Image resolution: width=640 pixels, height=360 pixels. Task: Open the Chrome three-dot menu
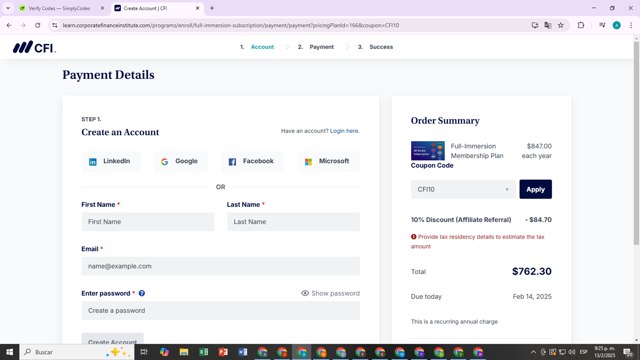coord(631,25)
